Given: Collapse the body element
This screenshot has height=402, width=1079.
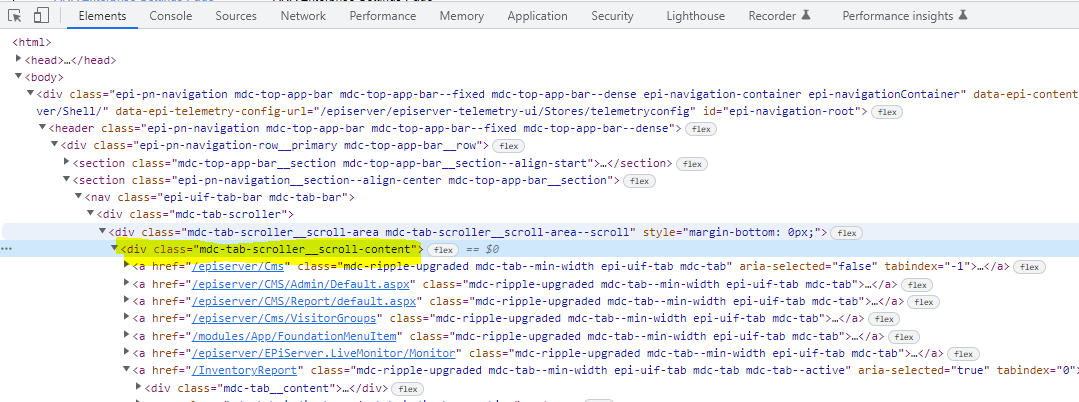Looking at the screenshot, I should pos(19,77).
